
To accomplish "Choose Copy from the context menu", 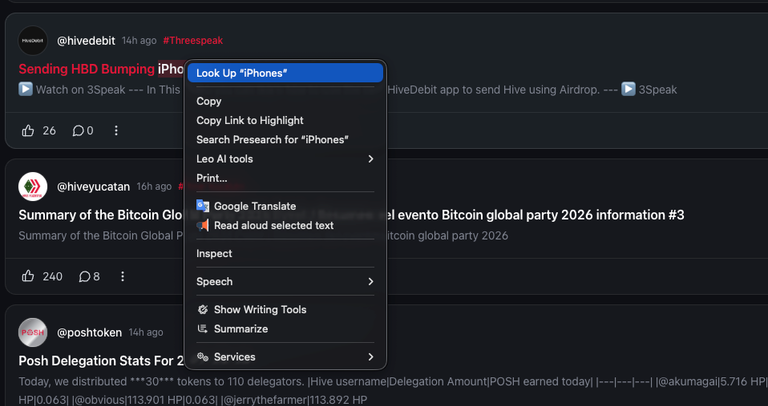I will (285, 101).
